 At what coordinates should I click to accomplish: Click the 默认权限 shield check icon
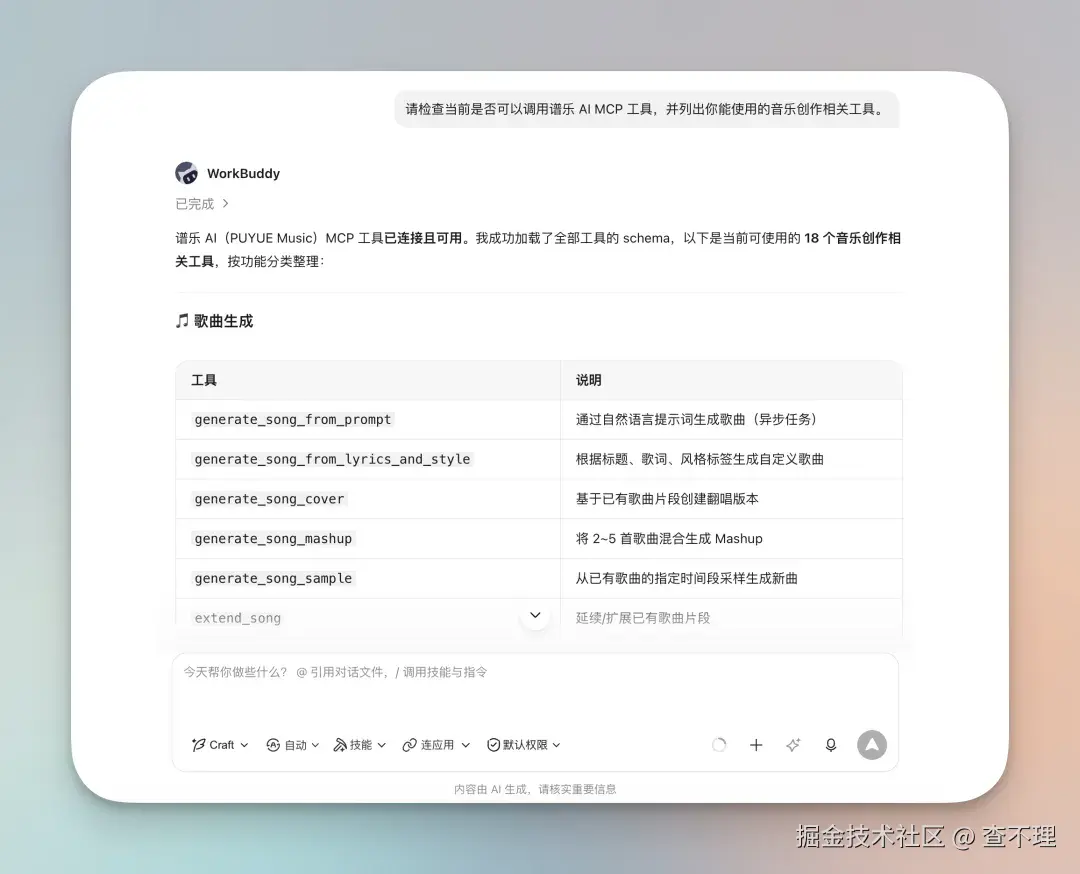click(493, 745)
